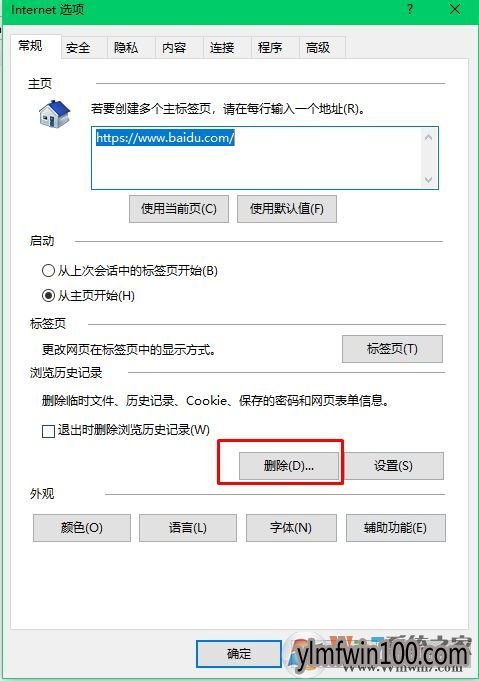
Task: Click the 使用默认值 button
Action: pos(287,209)
